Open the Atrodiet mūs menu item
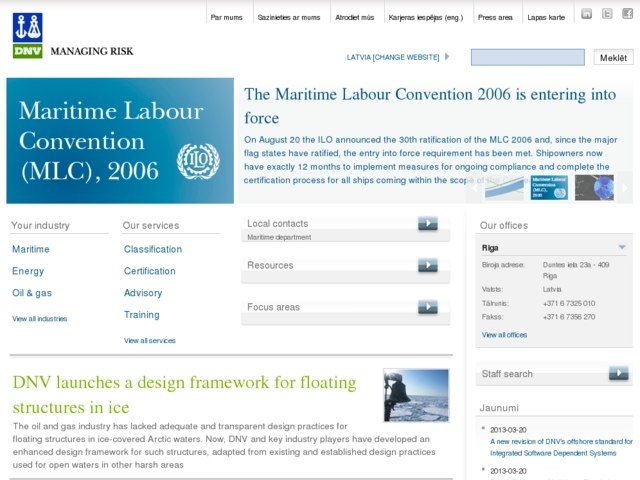Viewport: 640px width, 480px height. pos(355,18)
